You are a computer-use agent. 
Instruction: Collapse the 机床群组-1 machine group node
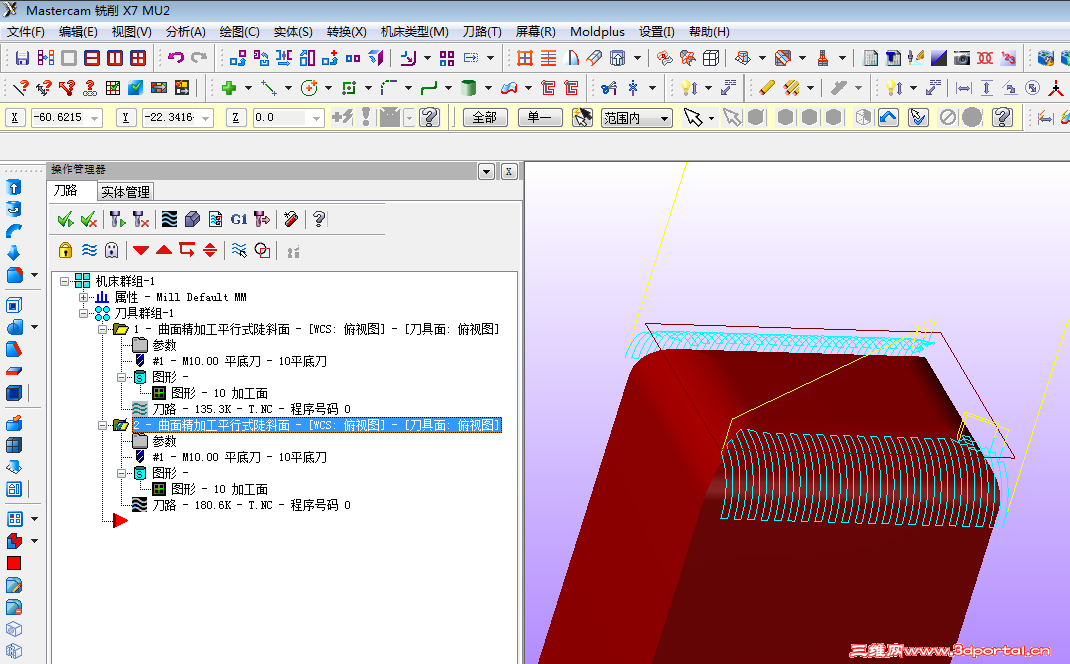coord(64,280)
